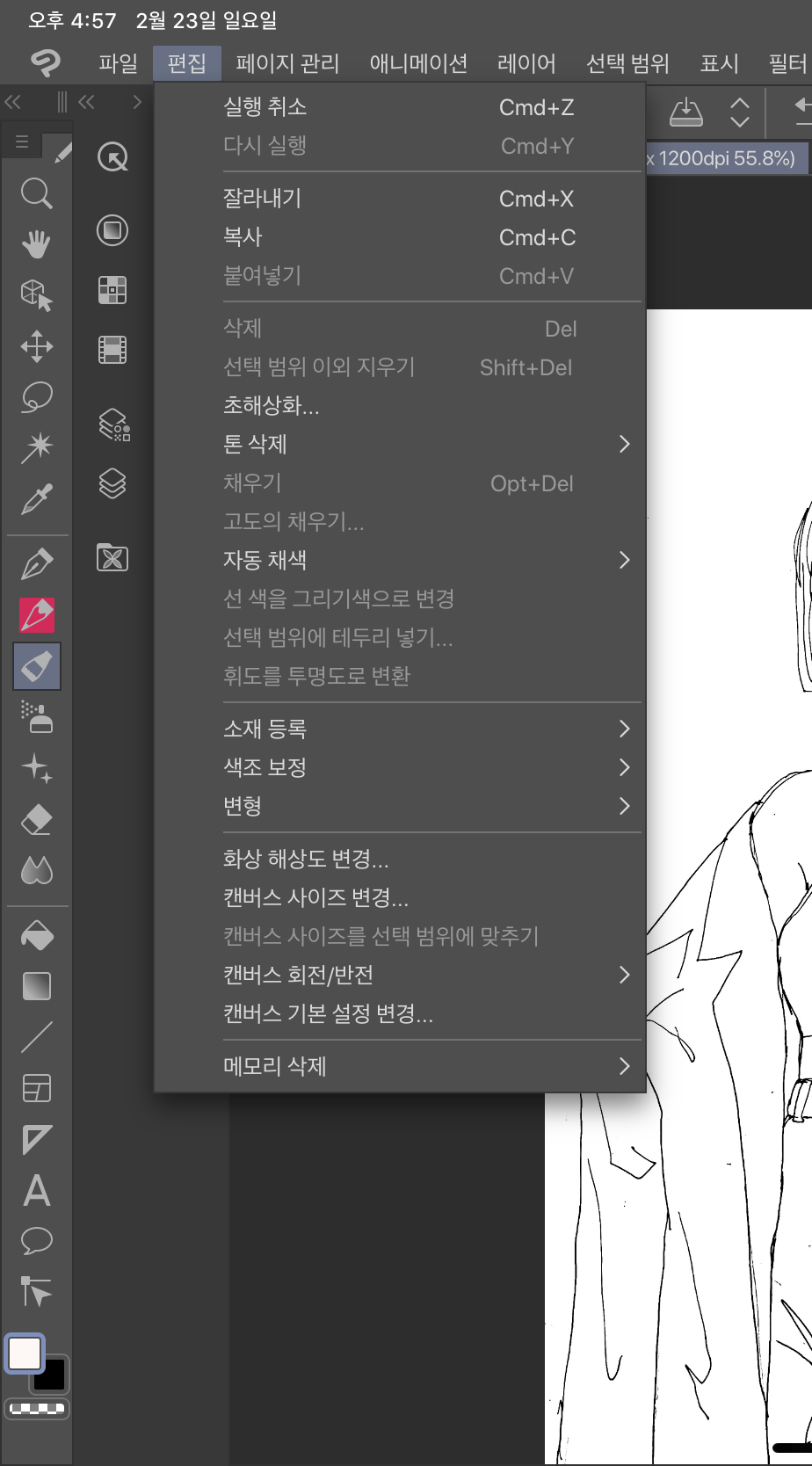Collapse the tool palette double-arrow
Screen dimensions: 812x1466
point(12,103)
